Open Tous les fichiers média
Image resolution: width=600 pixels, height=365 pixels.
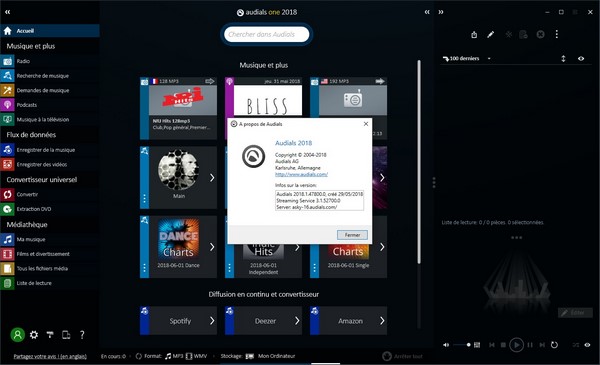click(50, 269)
